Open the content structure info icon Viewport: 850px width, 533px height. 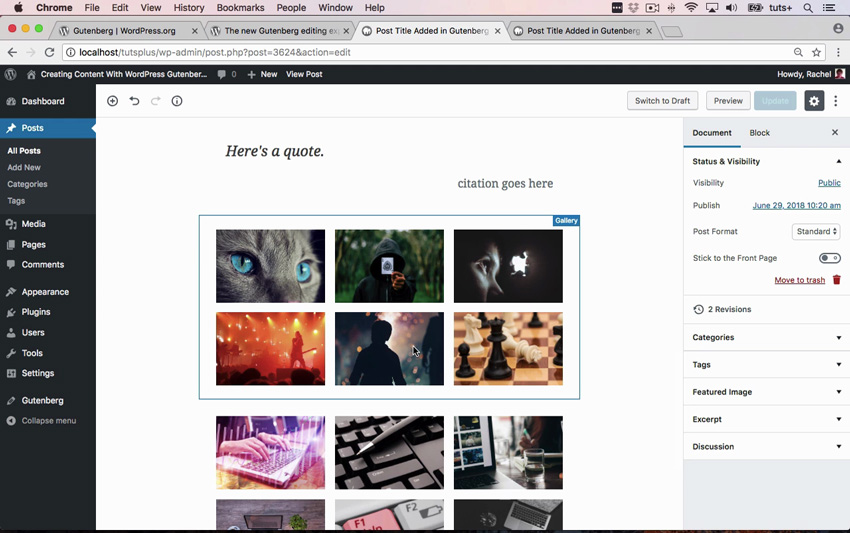[177, 101]
